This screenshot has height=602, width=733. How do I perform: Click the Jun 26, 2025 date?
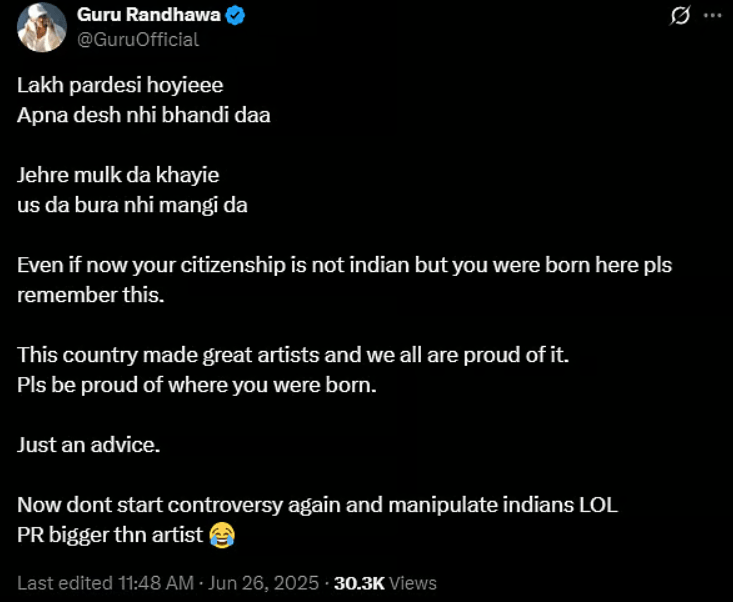pyautogui.click(x=264, y=583)
